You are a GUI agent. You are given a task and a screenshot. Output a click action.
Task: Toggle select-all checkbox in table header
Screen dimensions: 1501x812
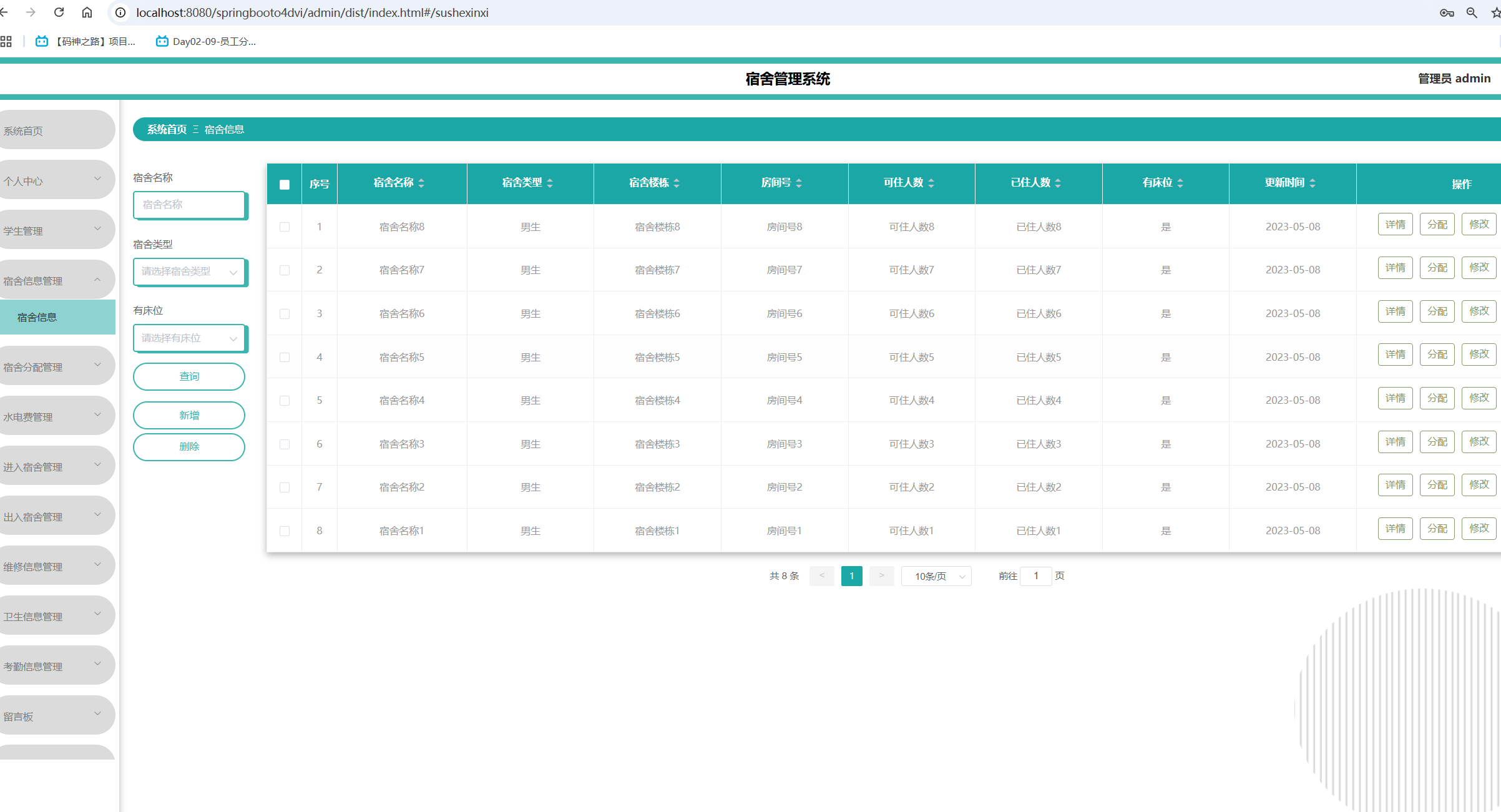[285, 184]
